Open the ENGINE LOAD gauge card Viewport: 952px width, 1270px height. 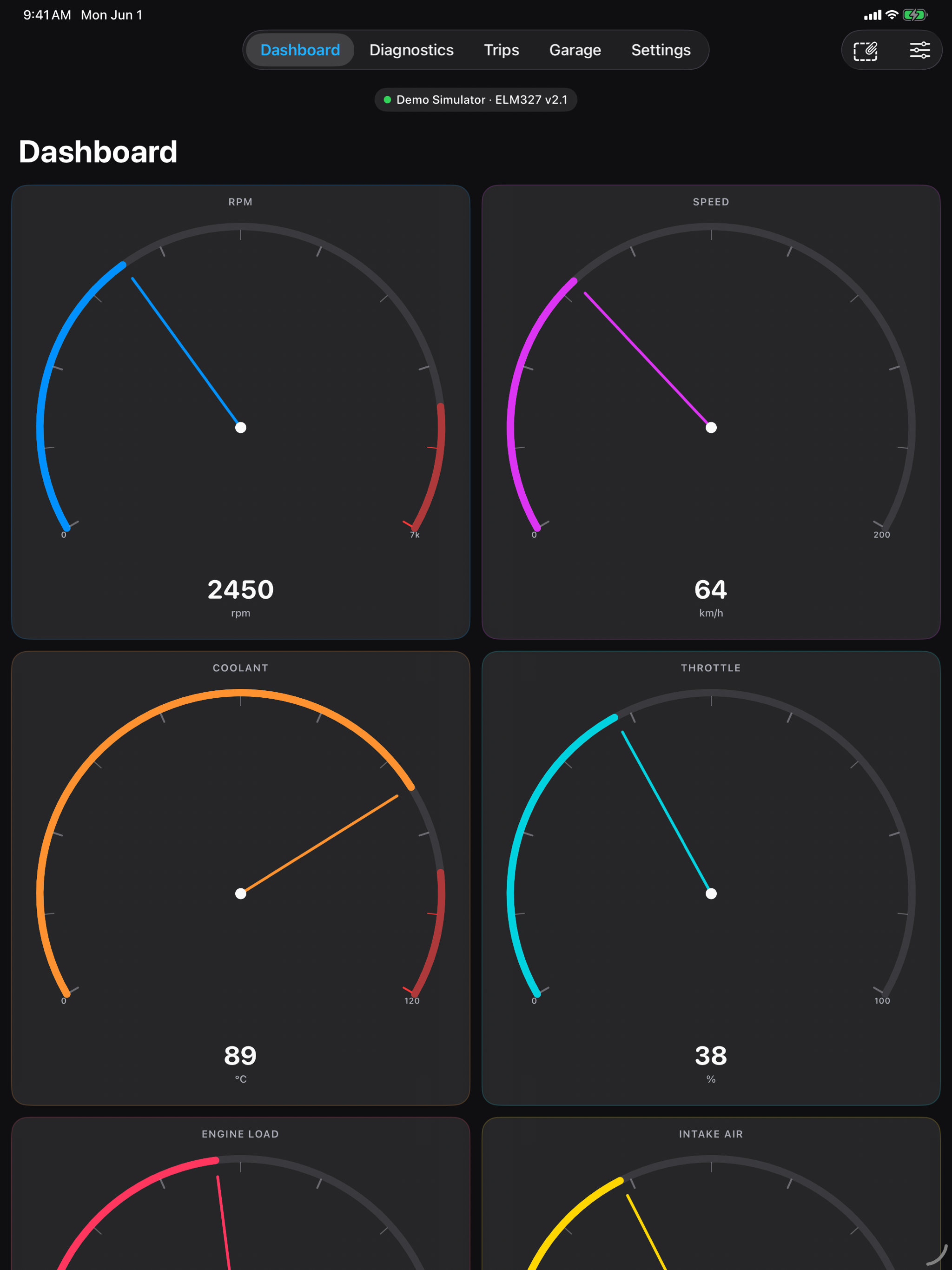[x=241, y=1193]
